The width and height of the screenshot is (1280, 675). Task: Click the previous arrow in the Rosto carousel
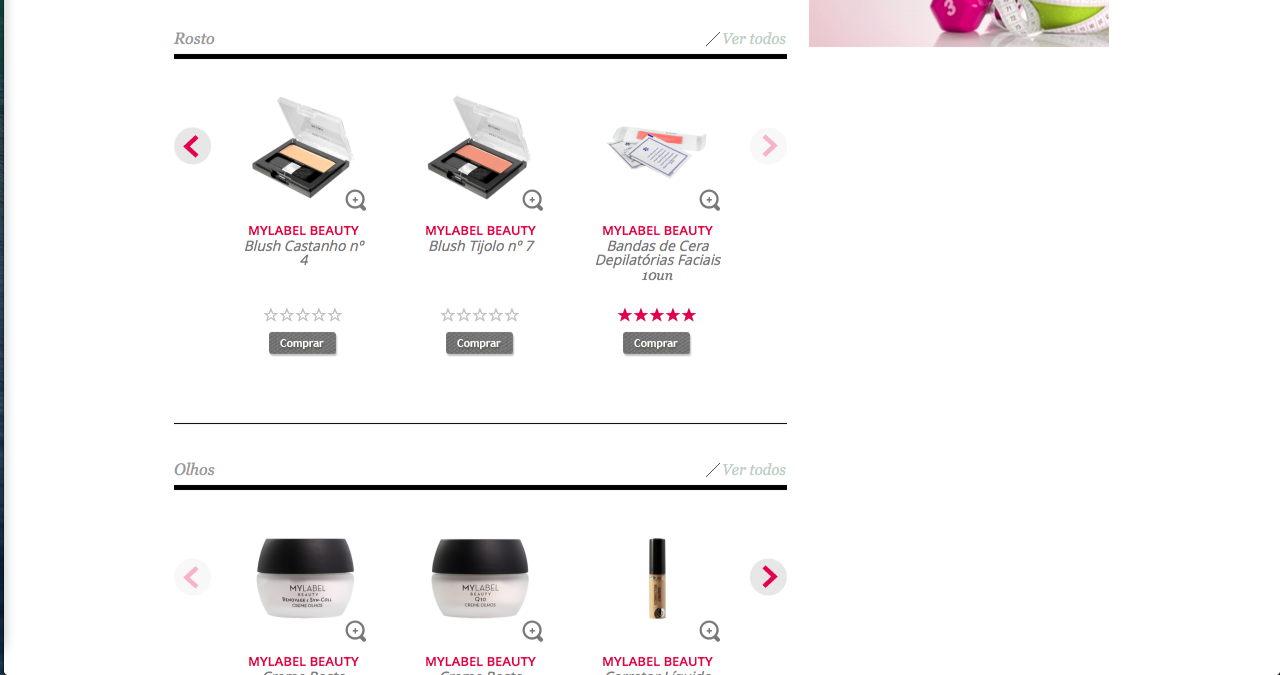(192, 146)
